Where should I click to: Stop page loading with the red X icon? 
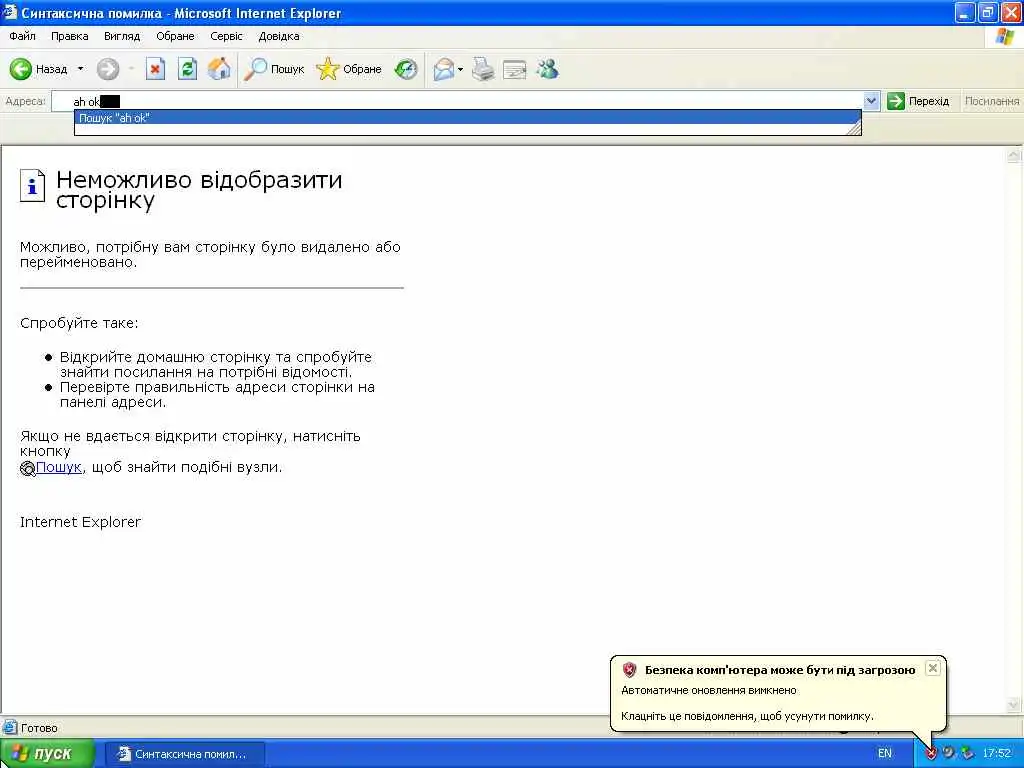(x=155, y=69)
